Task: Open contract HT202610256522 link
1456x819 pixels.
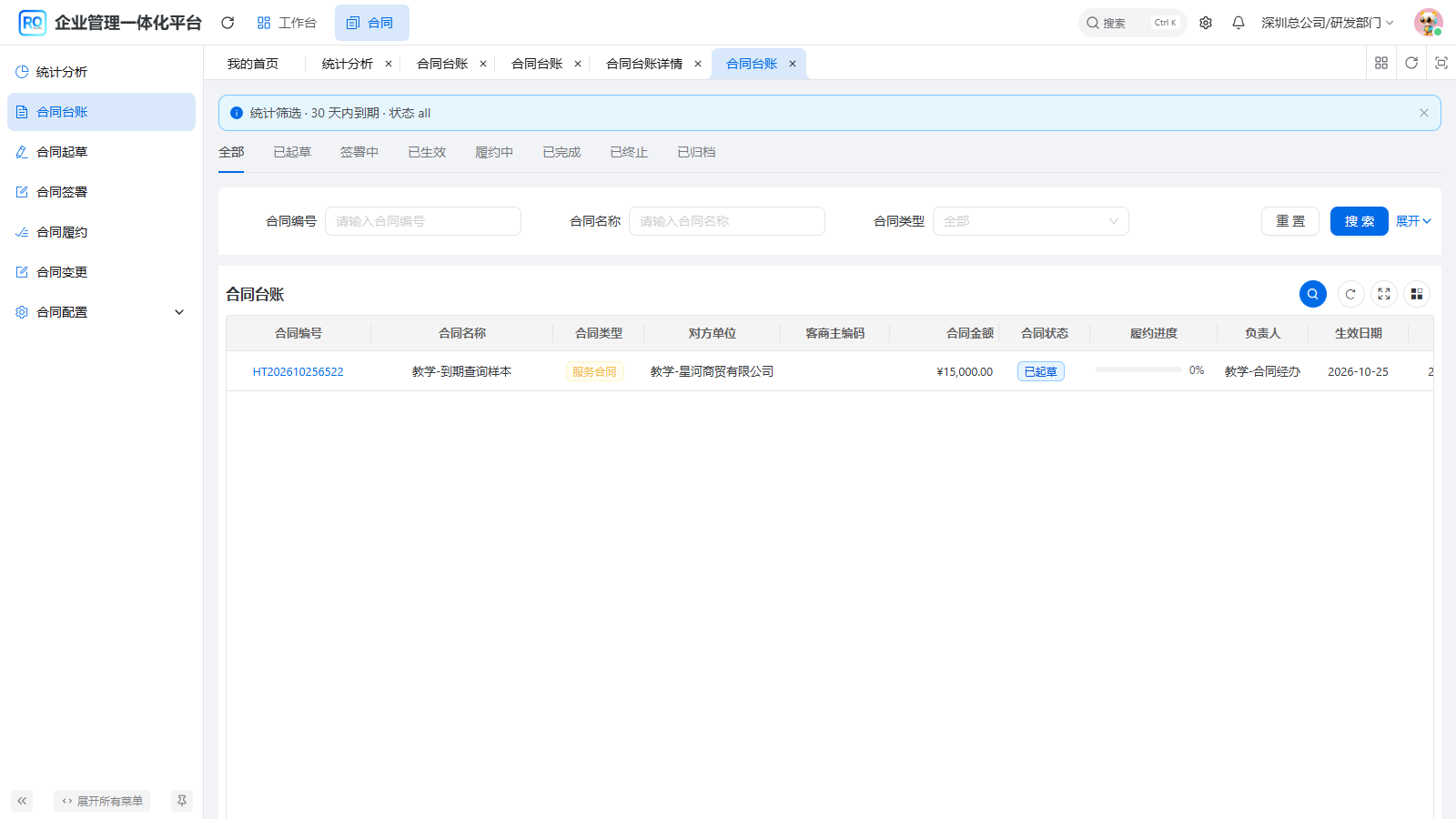Action: tap(298, 371)
